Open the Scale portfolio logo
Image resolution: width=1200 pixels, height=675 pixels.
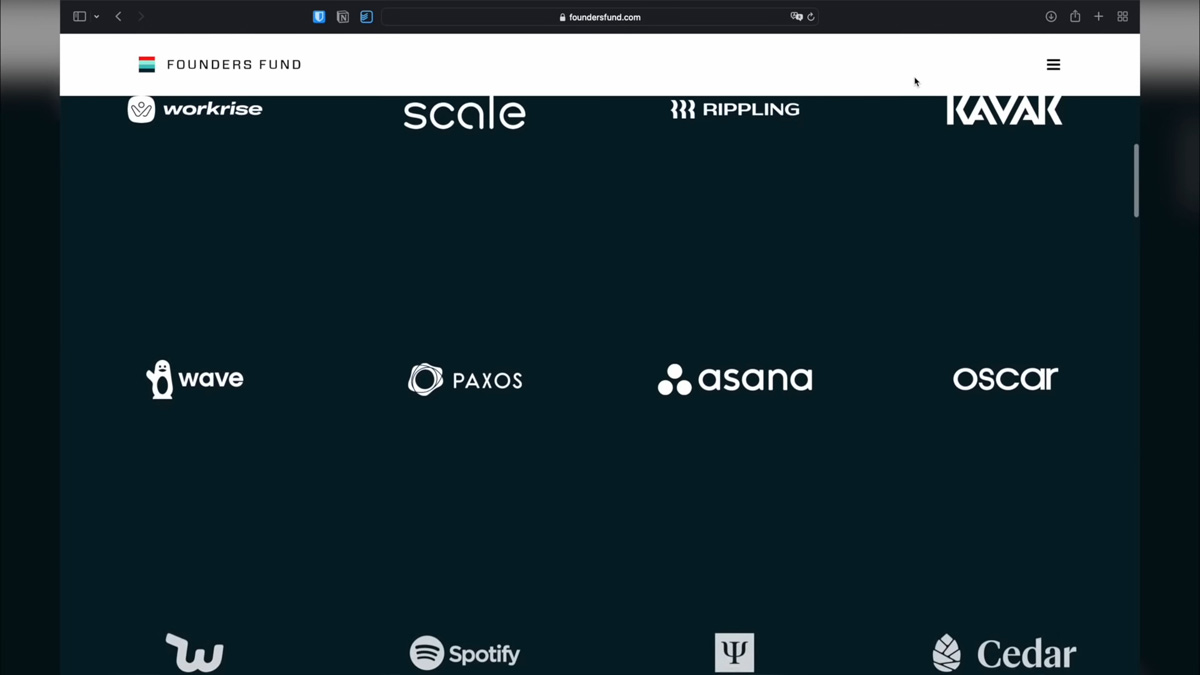[x=465, y=113]
